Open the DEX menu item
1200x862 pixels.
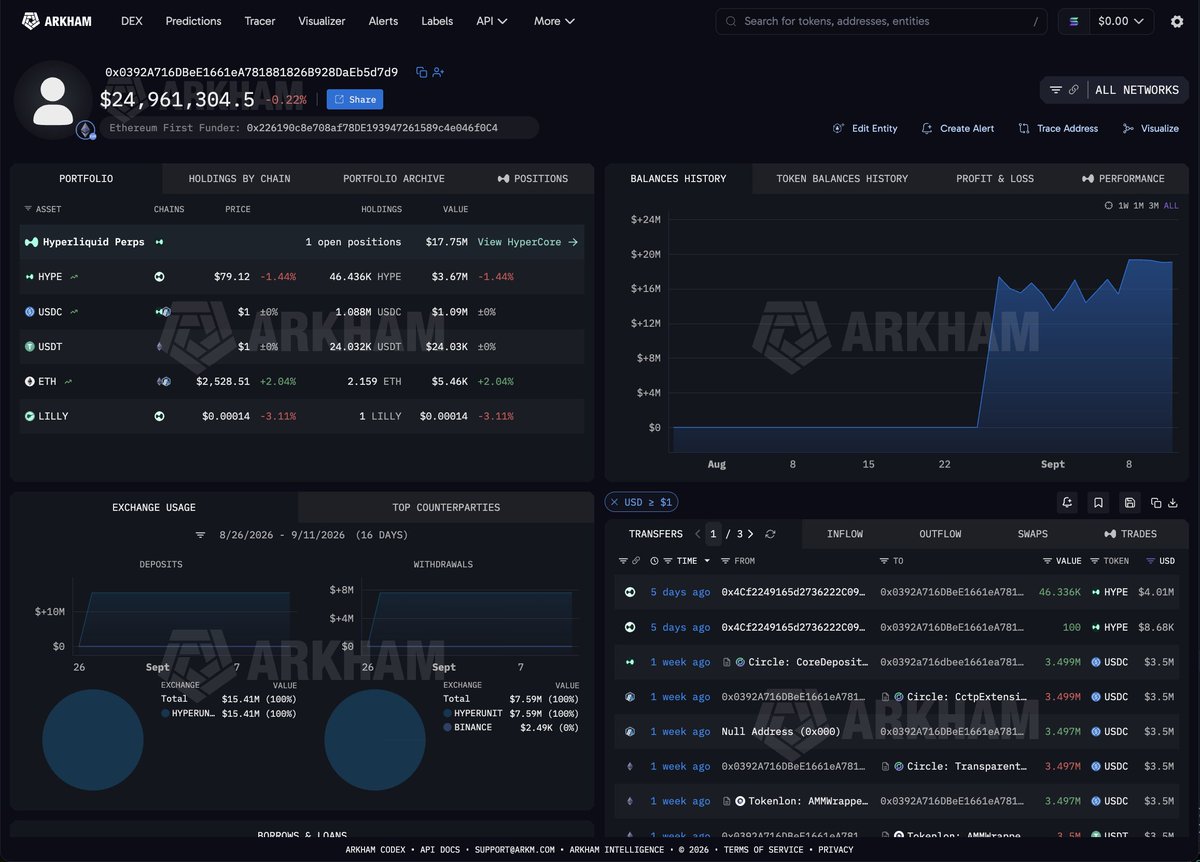(x=131, y=21)
